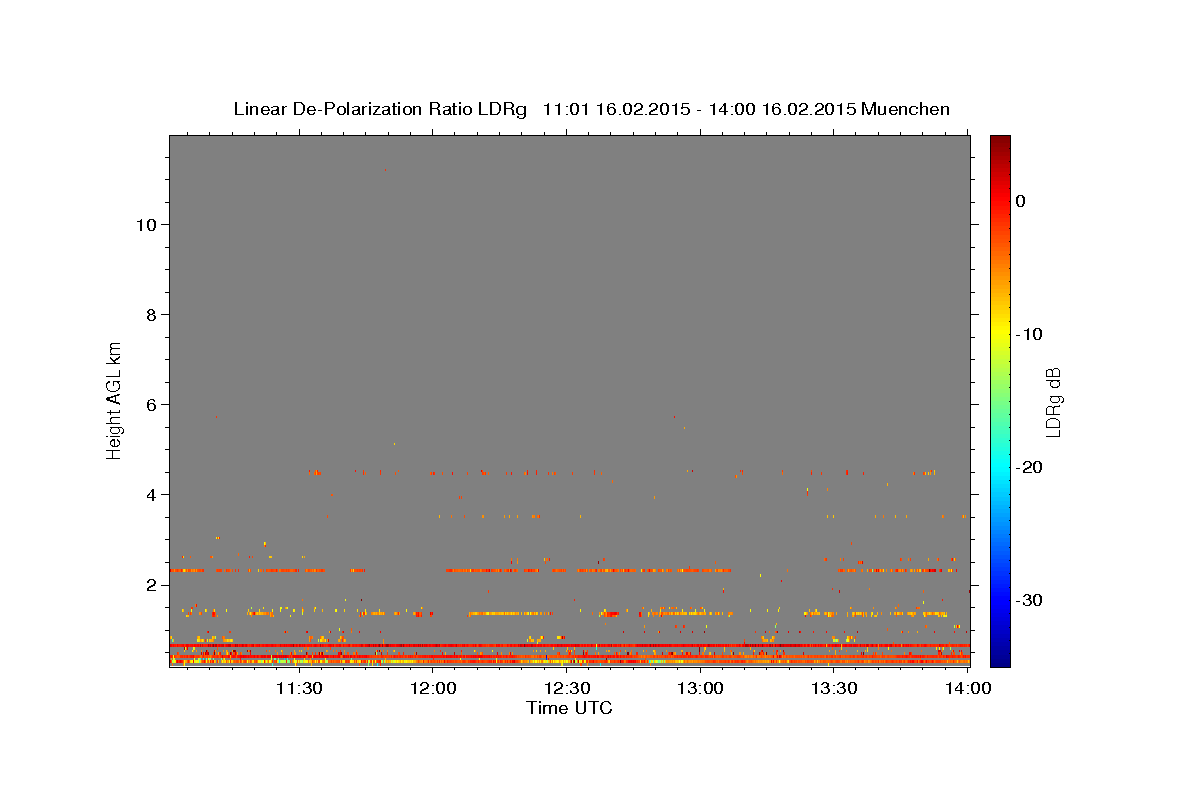Click the '13:30' time tick label
Image resolution: width=1200 pixels, height=800 pixels.
tap(834, 688)
